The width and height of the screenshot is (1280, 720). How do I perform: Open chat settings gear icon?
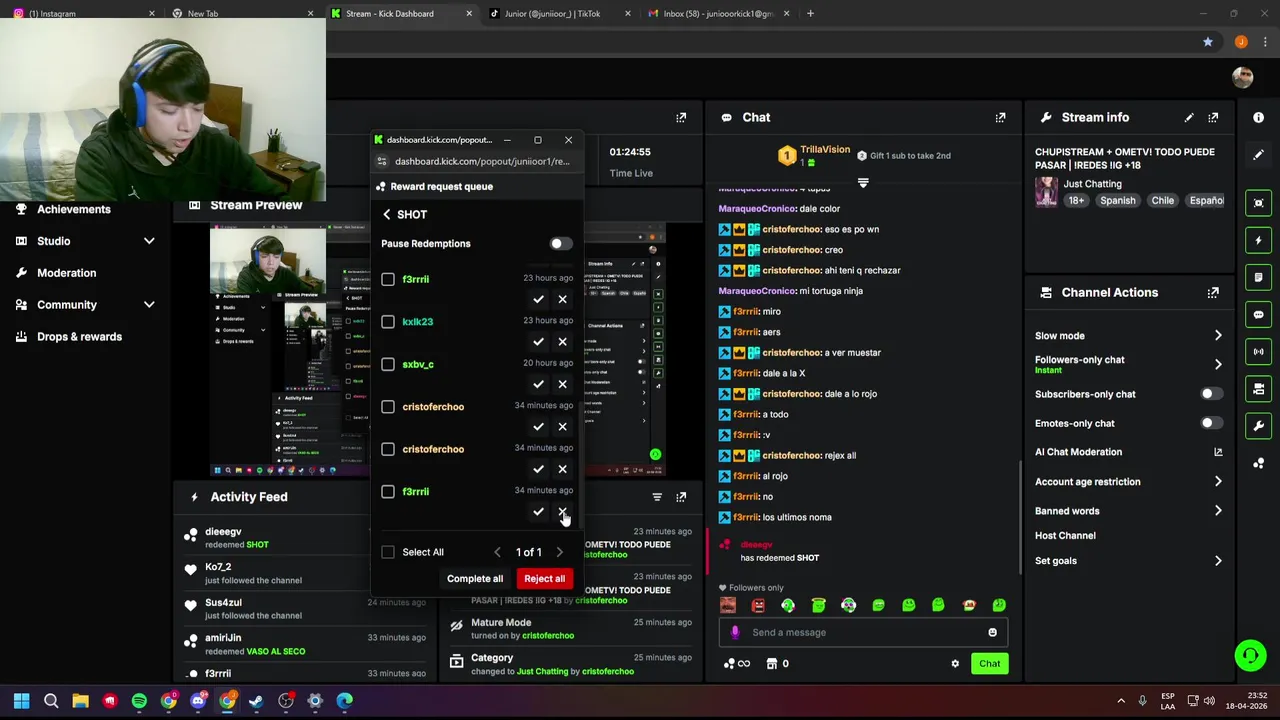[955, 664]
